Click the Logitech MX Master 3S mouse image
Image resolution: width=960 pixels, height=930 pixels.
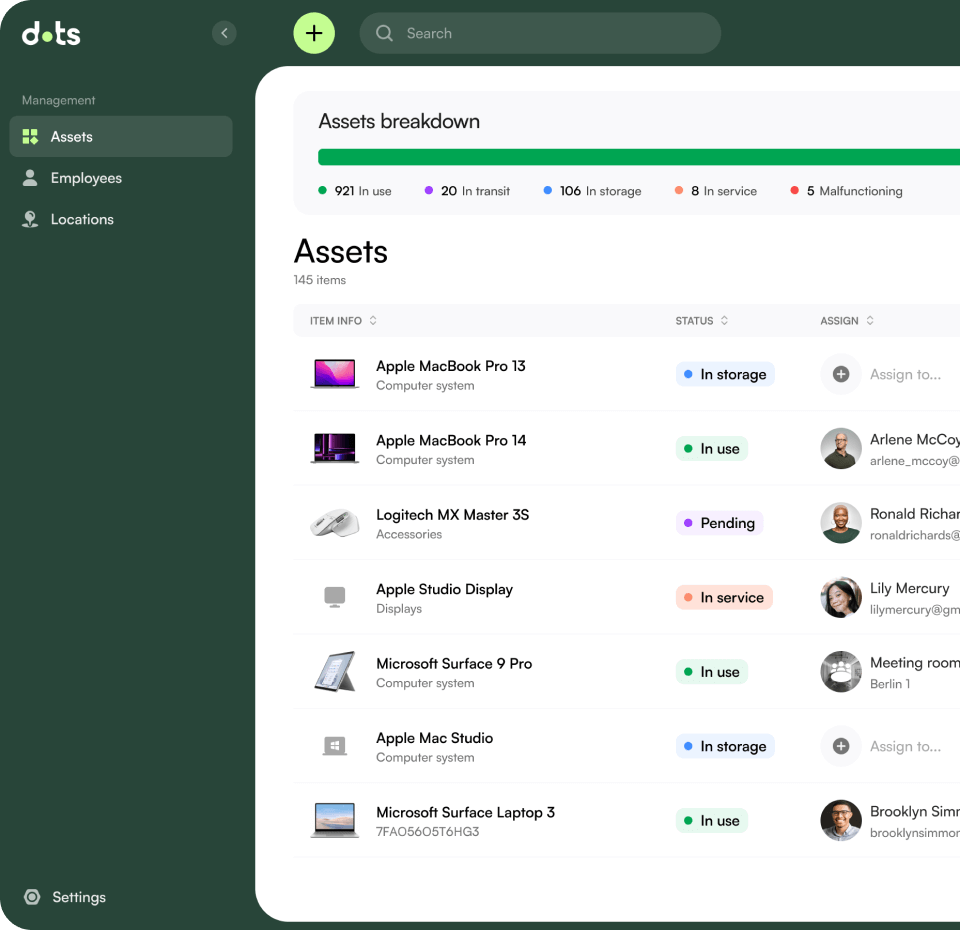click(334, 523)
